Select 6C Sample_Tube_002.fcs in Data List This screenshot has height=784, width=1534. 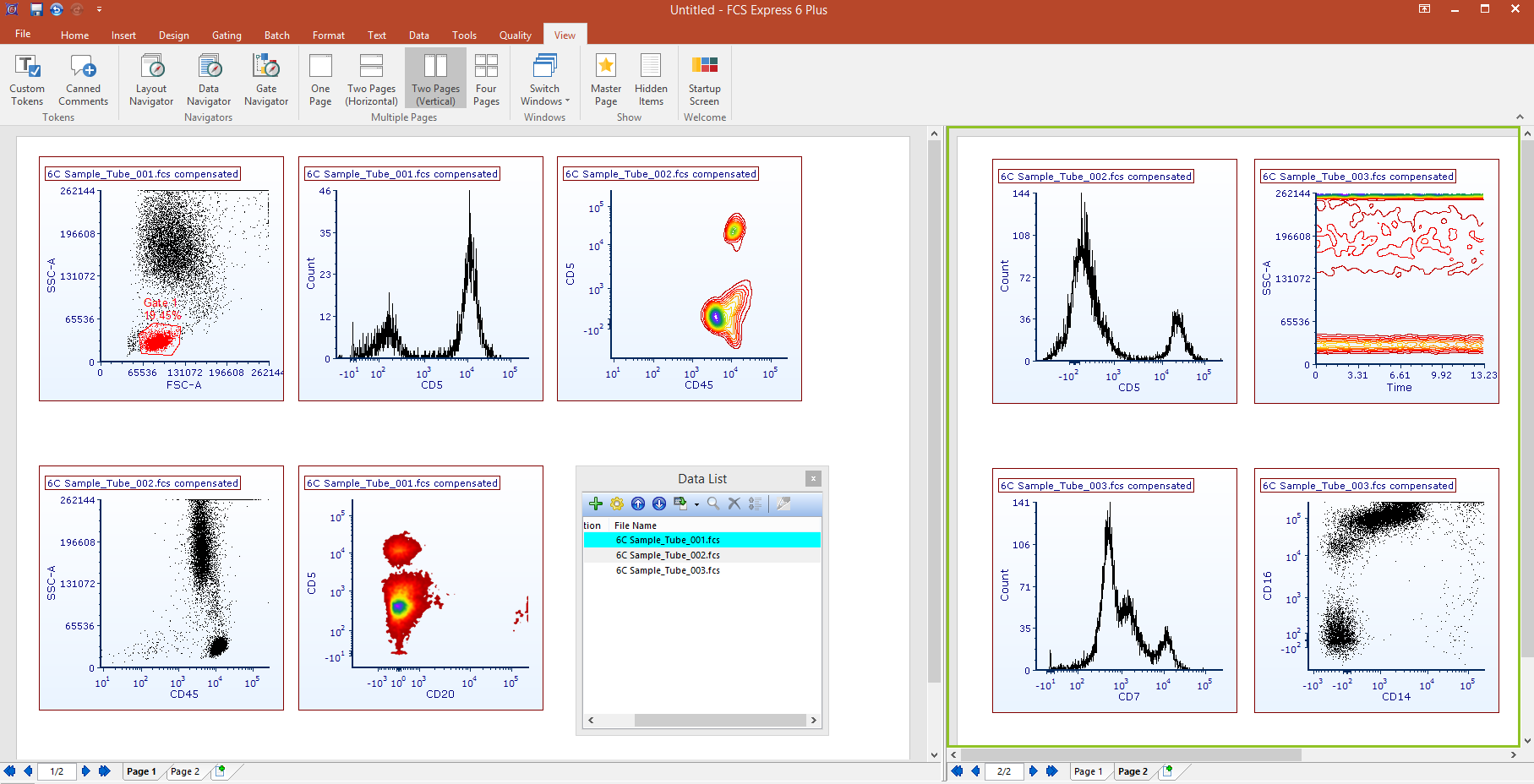pos(668,555)
